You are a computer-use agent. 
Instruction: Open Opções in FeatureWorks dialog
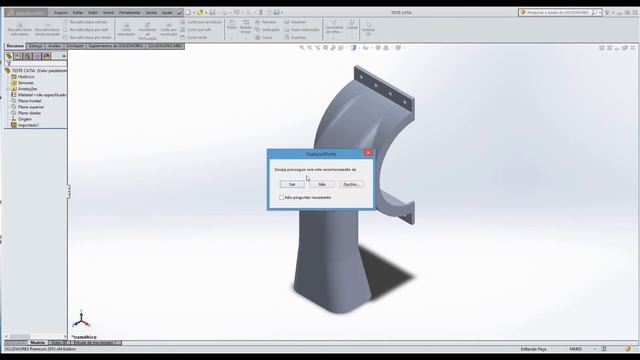pos(351,184)
